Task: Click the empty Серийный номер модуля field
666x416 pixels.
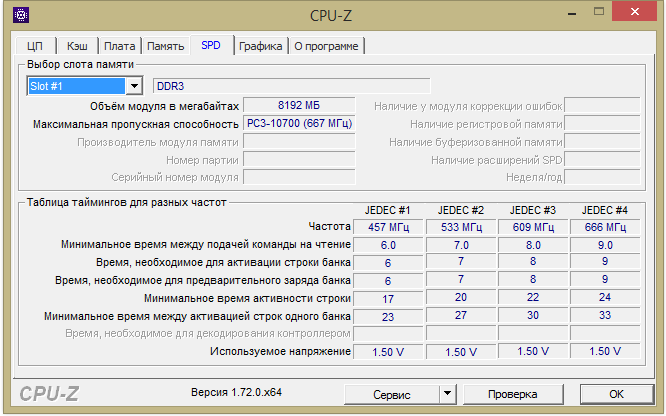Action: coord(299,177)
